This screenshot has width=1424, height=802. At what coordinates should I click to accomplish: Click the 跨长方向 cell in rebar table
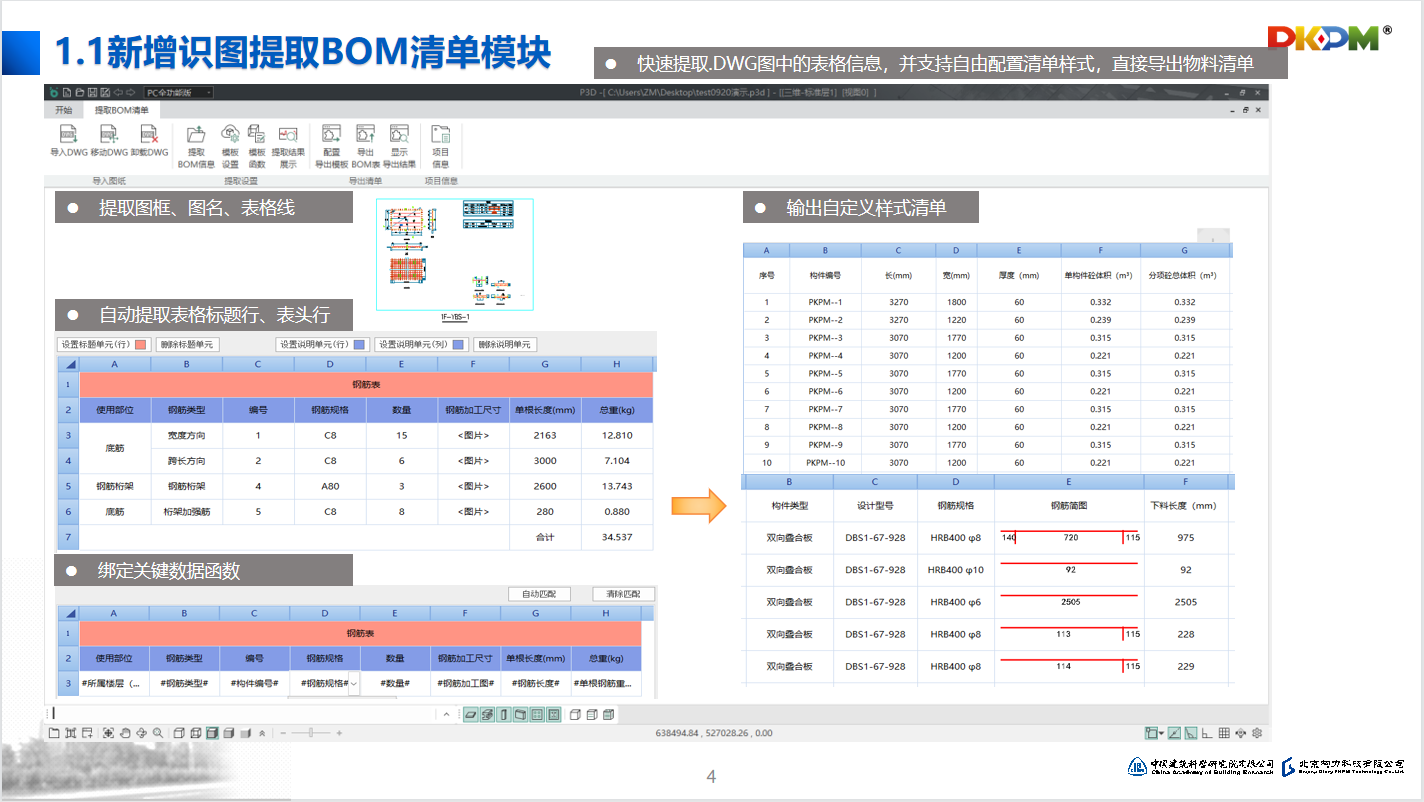[186, 461]
